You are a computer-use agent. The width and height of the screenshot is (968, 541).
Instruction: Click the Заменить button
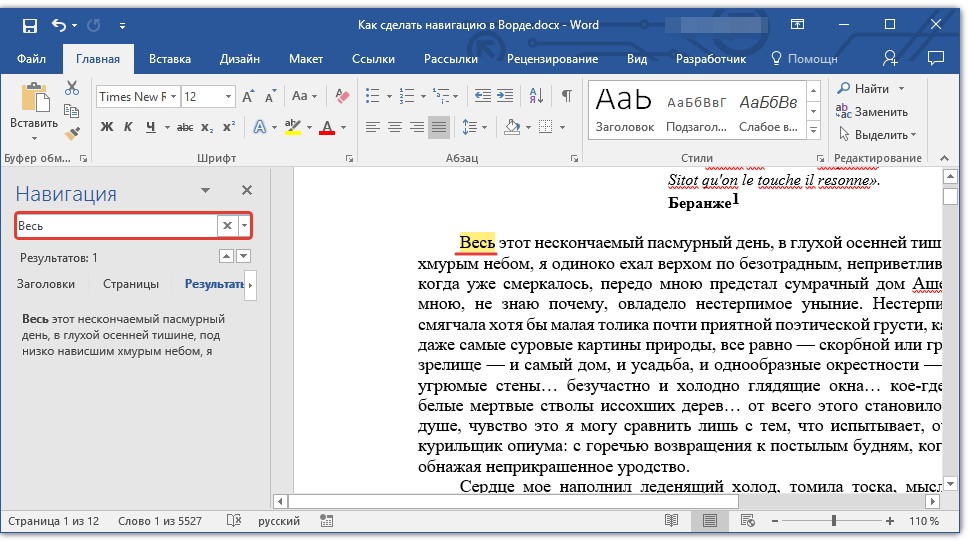click(x=872, y=112)
